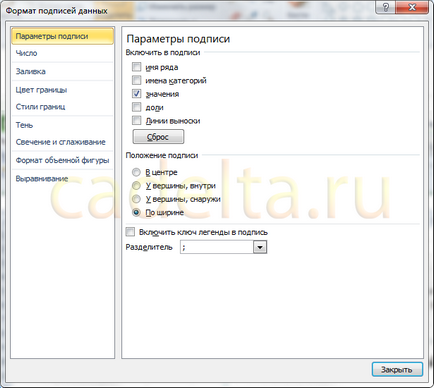Click the help question mark button

click(x=385, y=7)
